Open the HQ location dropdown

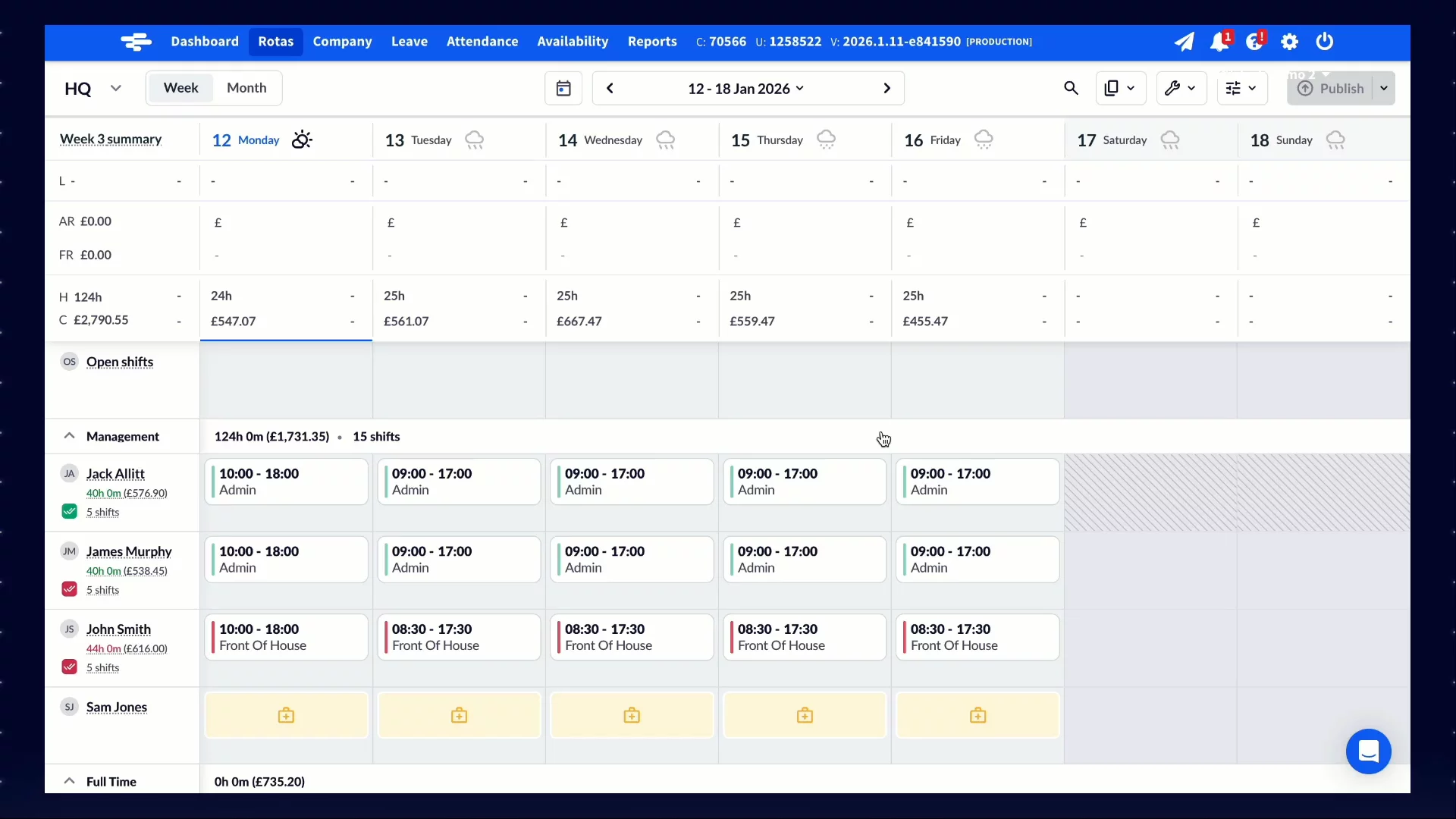115,89
